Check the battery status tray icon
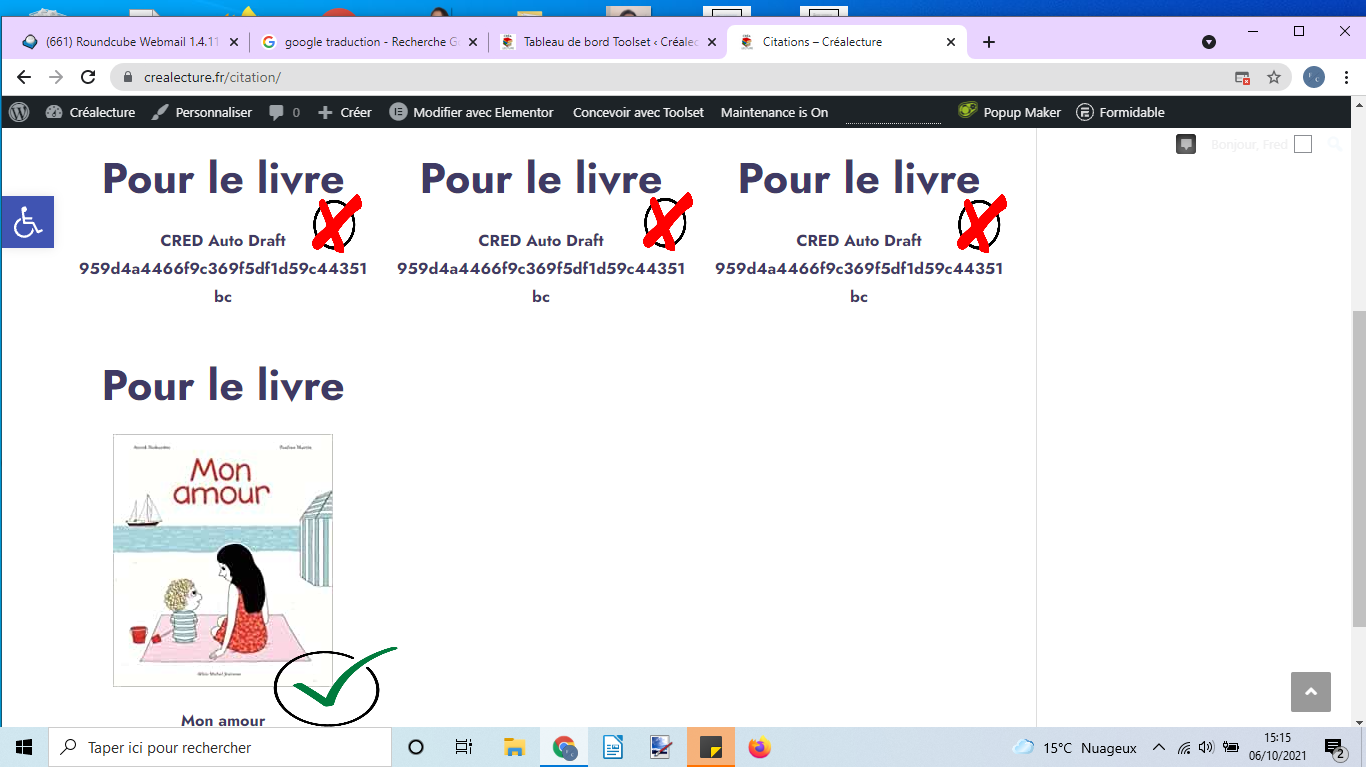This screenshot has width=1366, height=768. [1231, 747]
